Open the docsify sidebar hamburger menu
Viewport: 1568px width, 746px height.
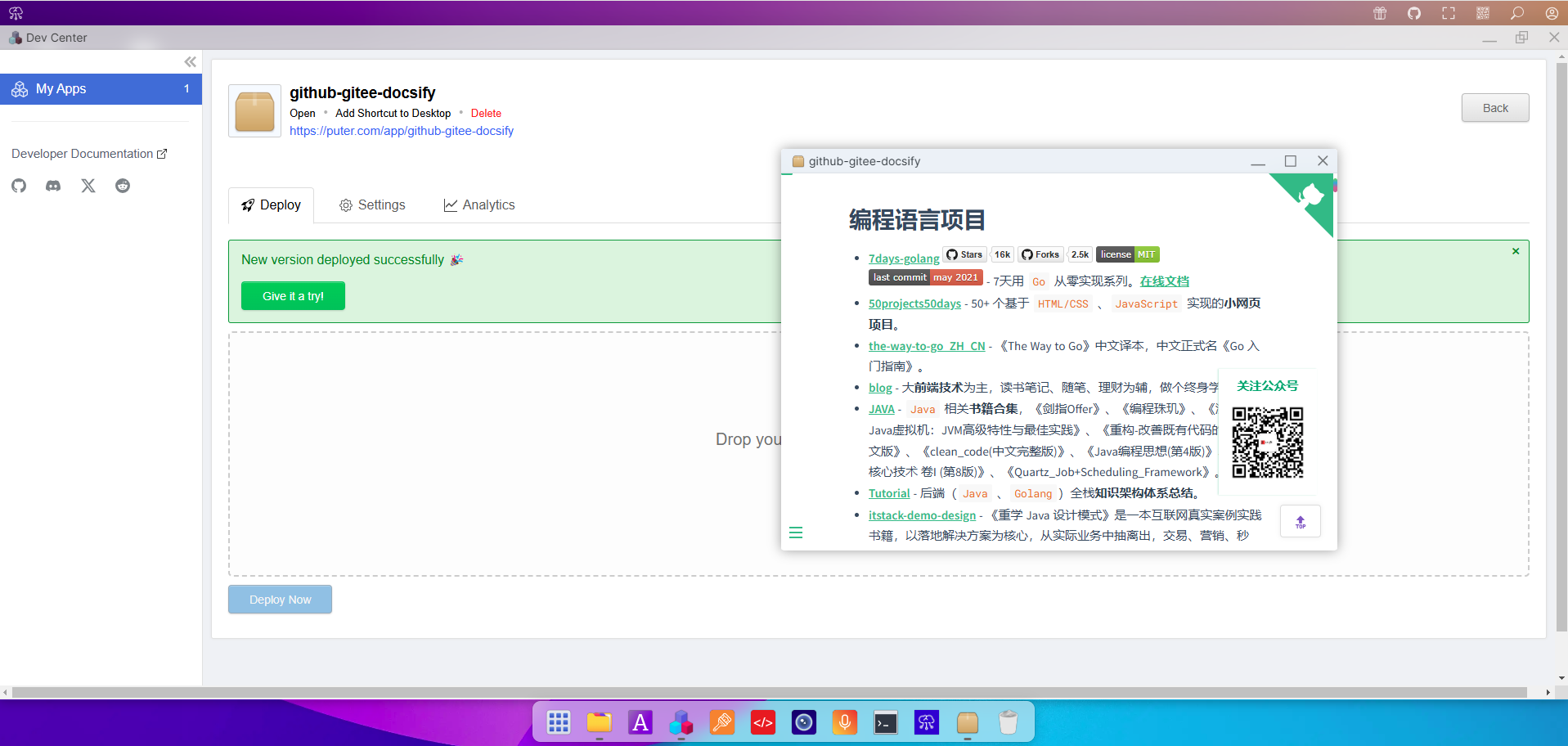796,533
